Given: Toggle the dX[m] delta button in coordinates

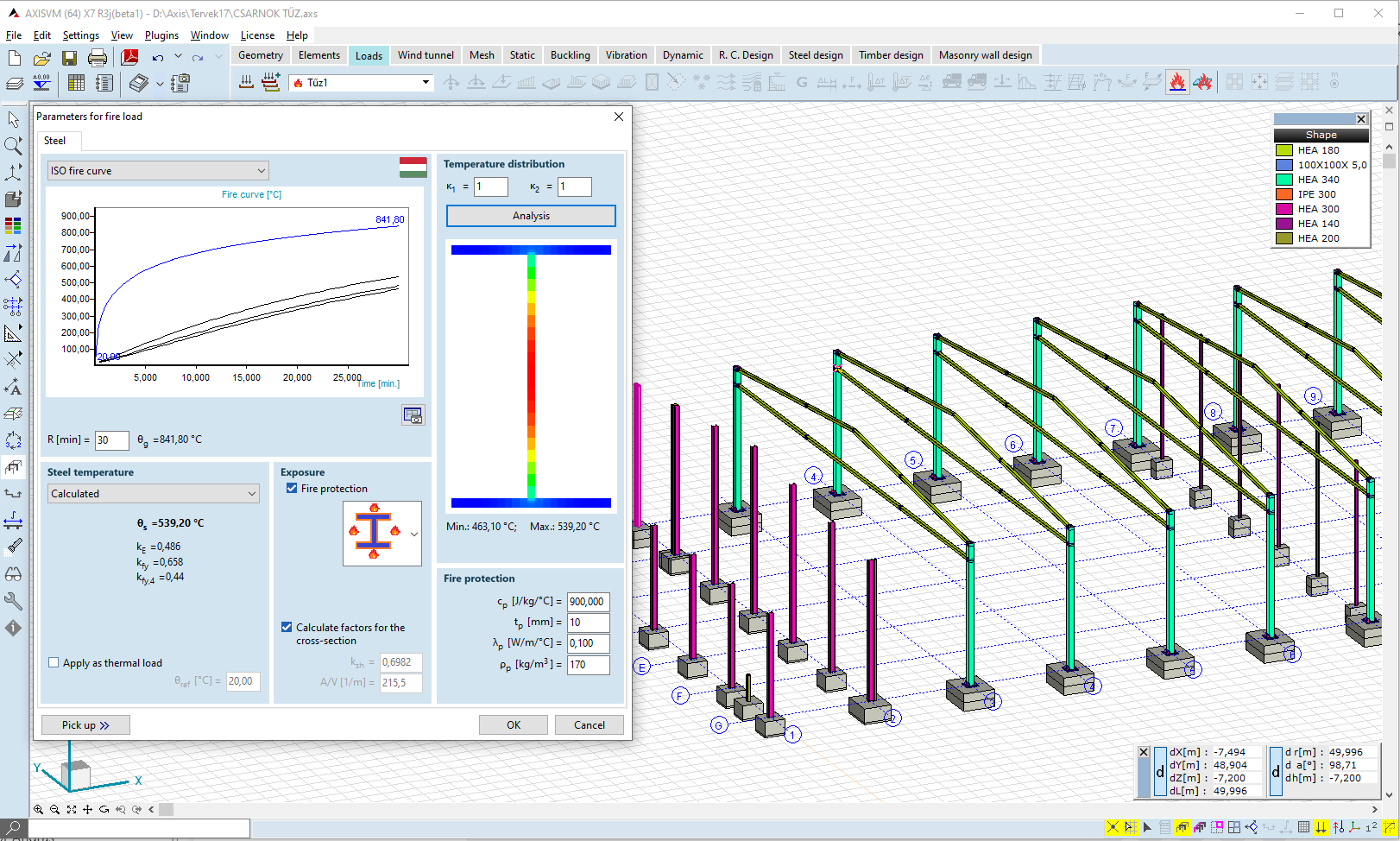Looking at the screenshot, I should [1160, 772].
